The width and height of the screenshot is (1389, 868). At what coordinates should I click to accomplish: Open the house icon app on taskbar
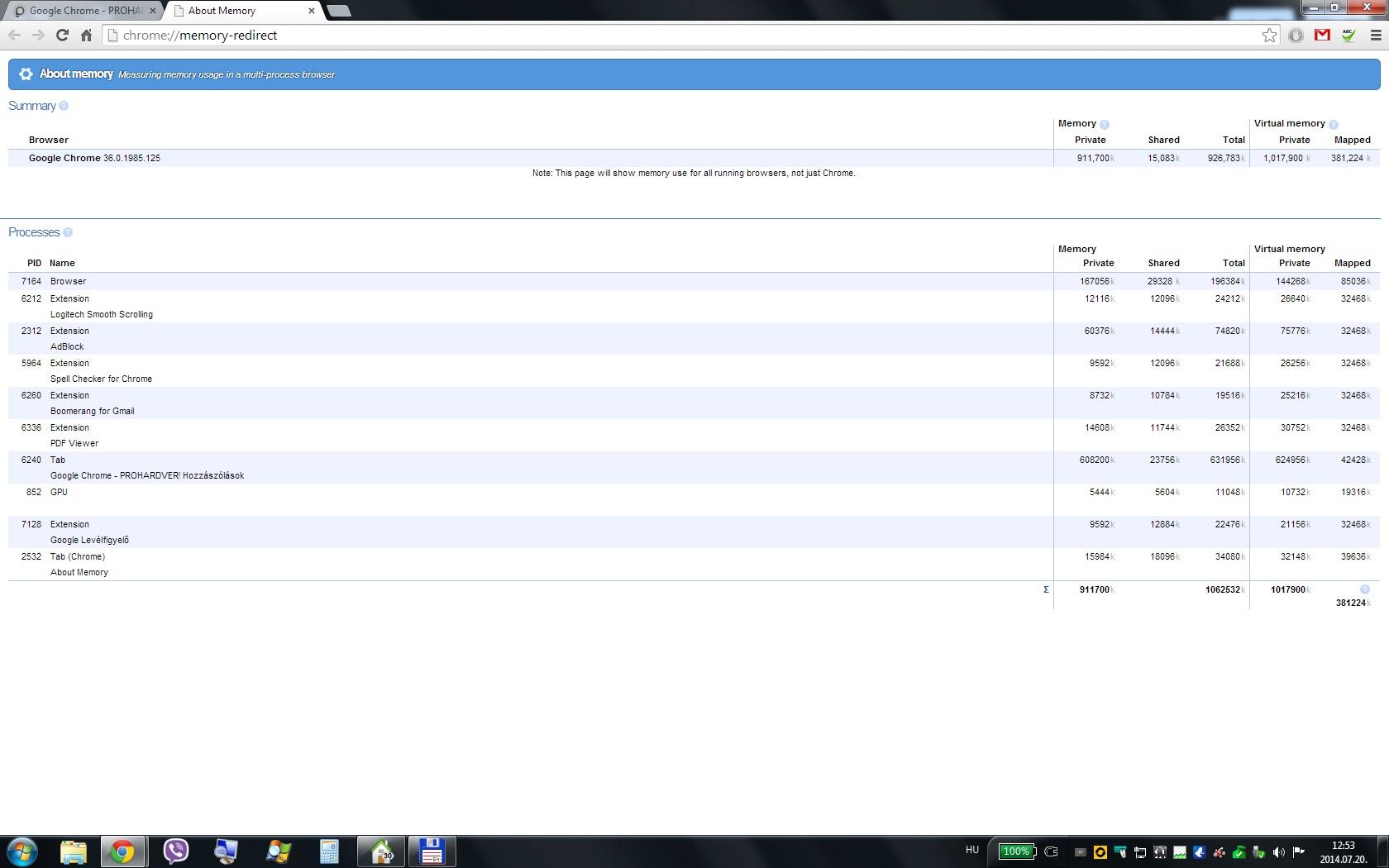pos(381,851)
